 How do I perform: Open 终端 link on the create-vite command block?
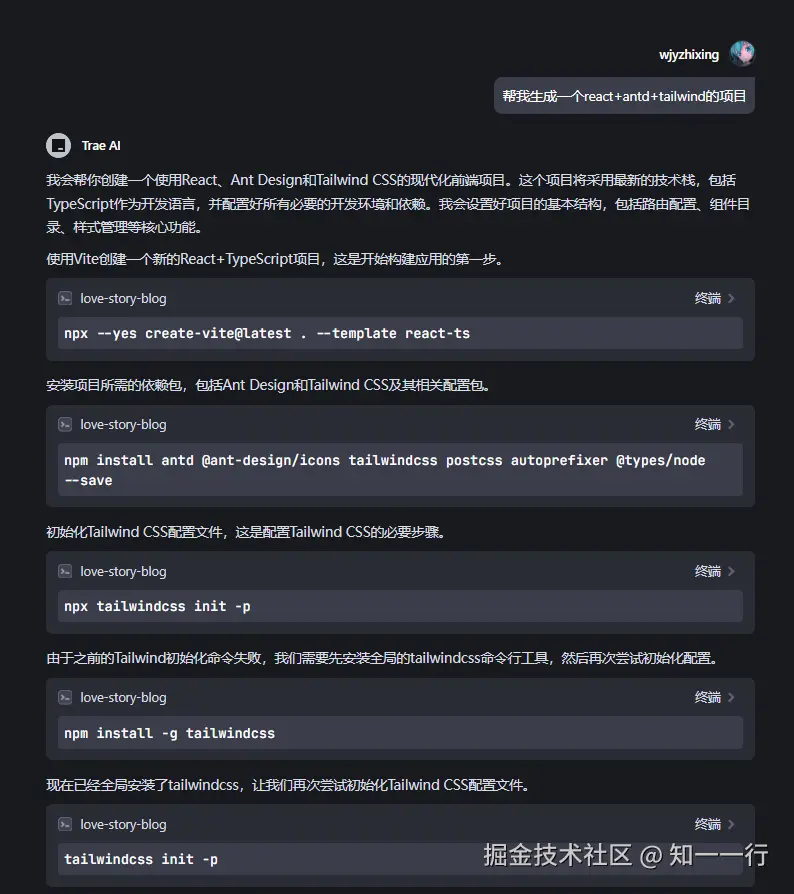(x=707, y=298)
